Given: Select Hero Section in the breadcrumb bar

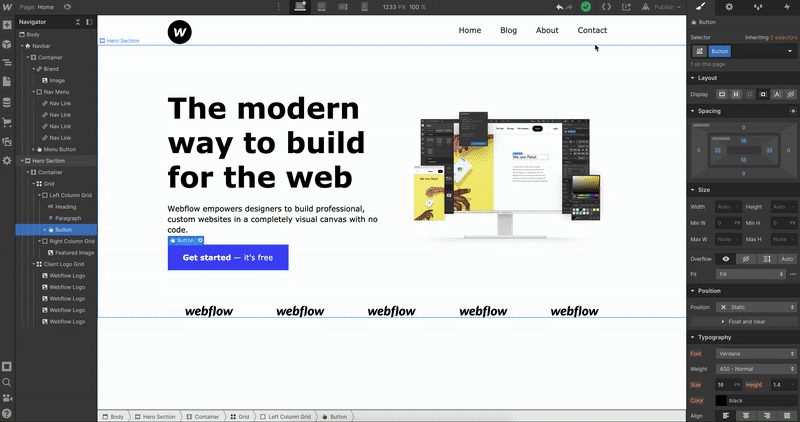Looking at the screenshot, I should (159, 416).
